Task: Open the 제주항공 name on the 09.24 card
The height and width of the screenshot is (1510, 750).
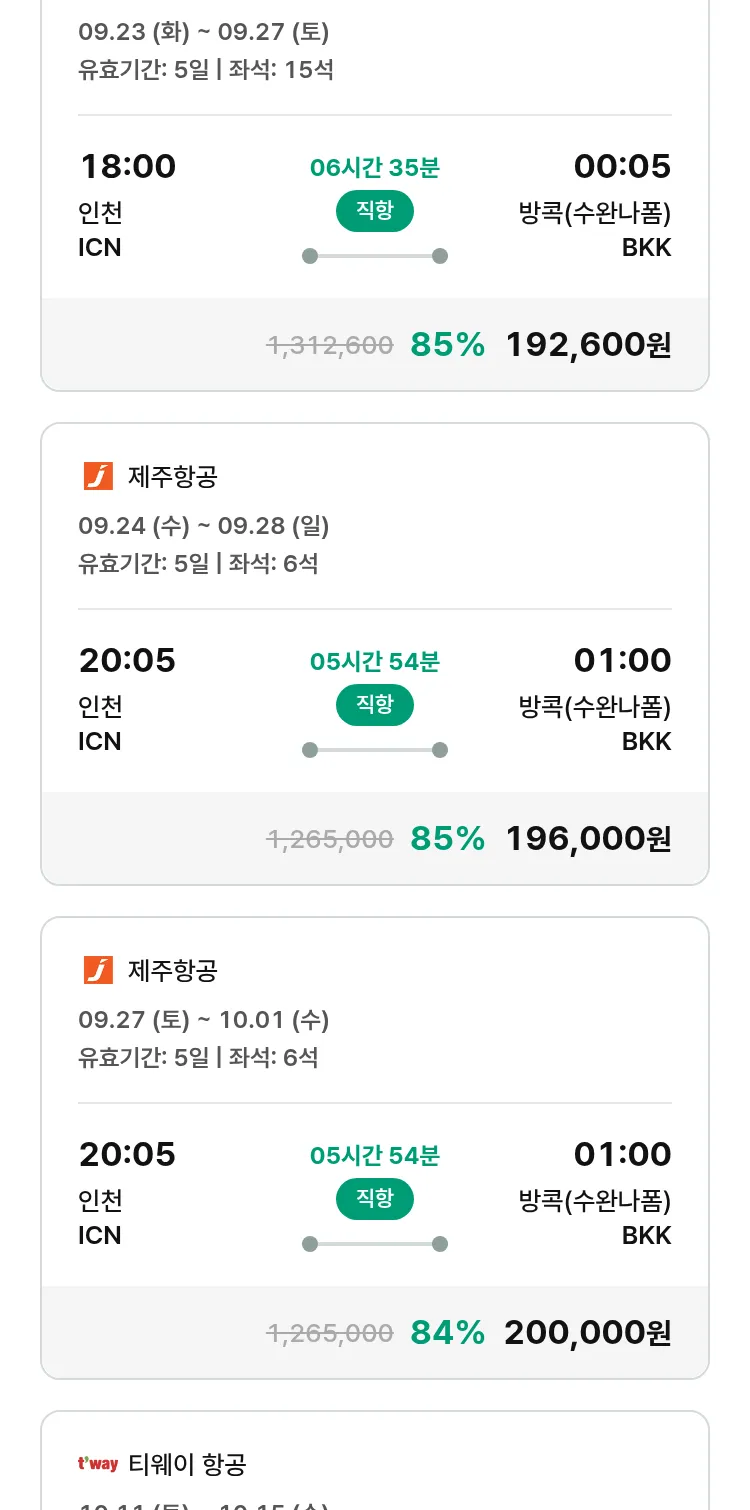Action: tap(173, 477)
